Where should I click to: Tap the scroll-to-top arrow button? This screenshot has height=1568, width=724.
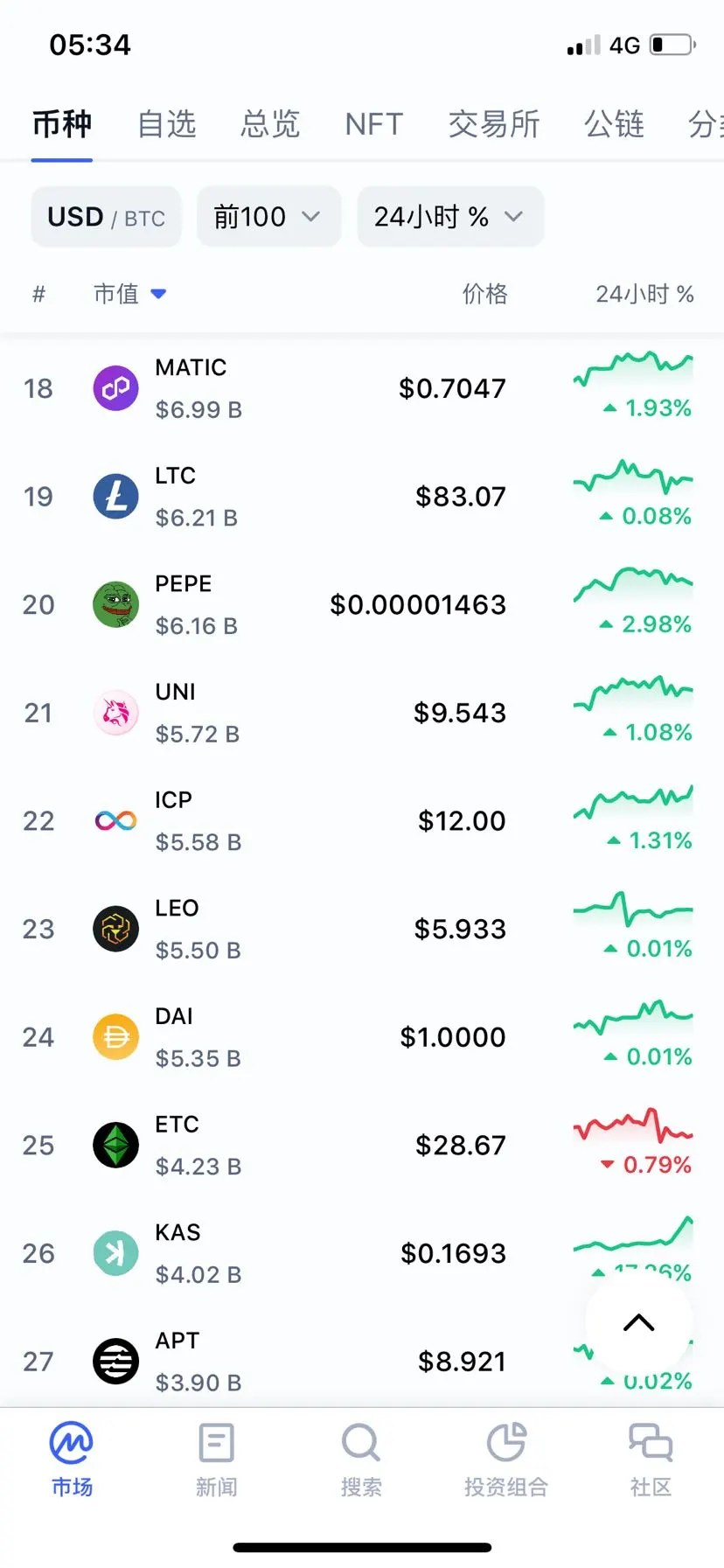638,1322
